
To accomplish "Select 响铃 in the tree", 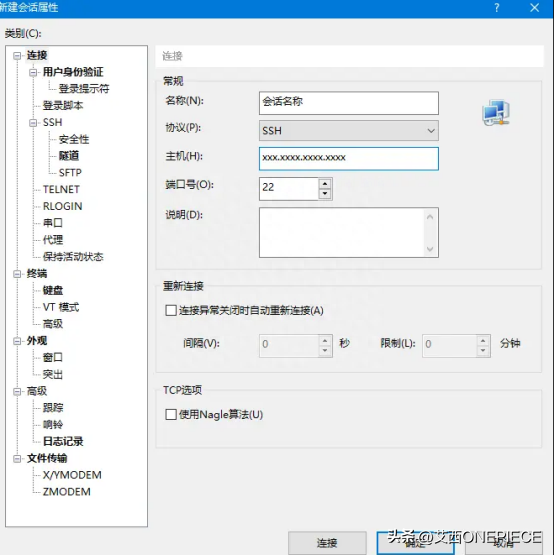I will click(52, 424).
